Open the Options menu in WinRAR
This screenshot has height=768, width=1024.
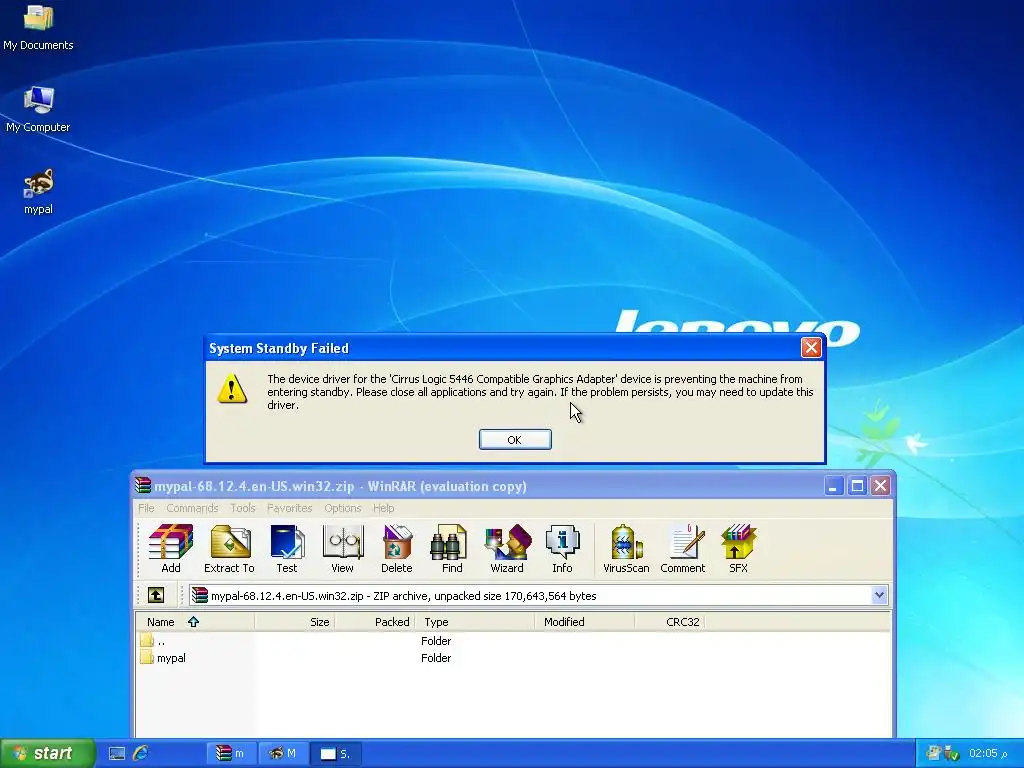(343, 508)
